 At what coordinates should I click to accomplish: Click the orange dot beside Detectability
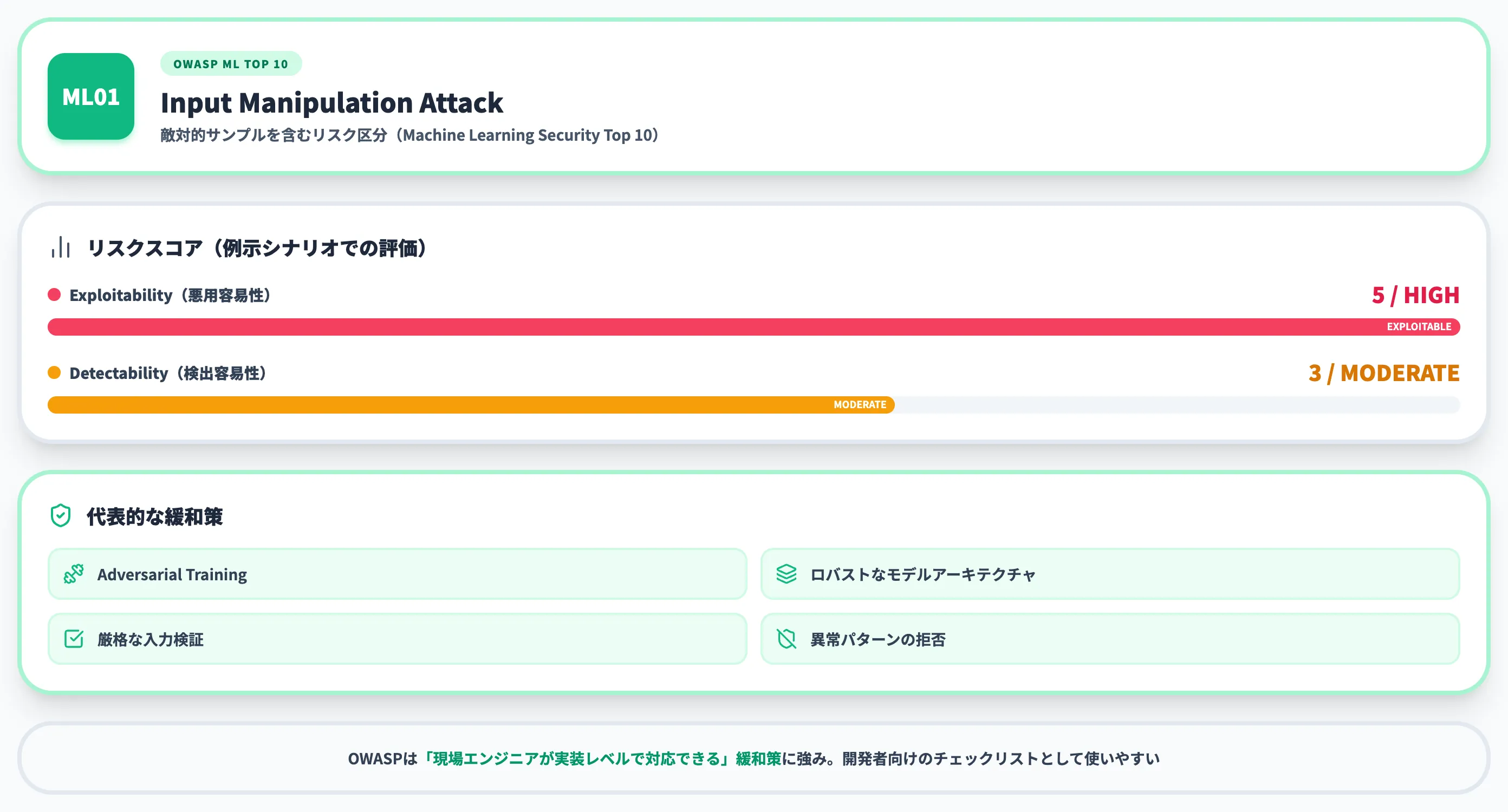(x=55, y=372)
